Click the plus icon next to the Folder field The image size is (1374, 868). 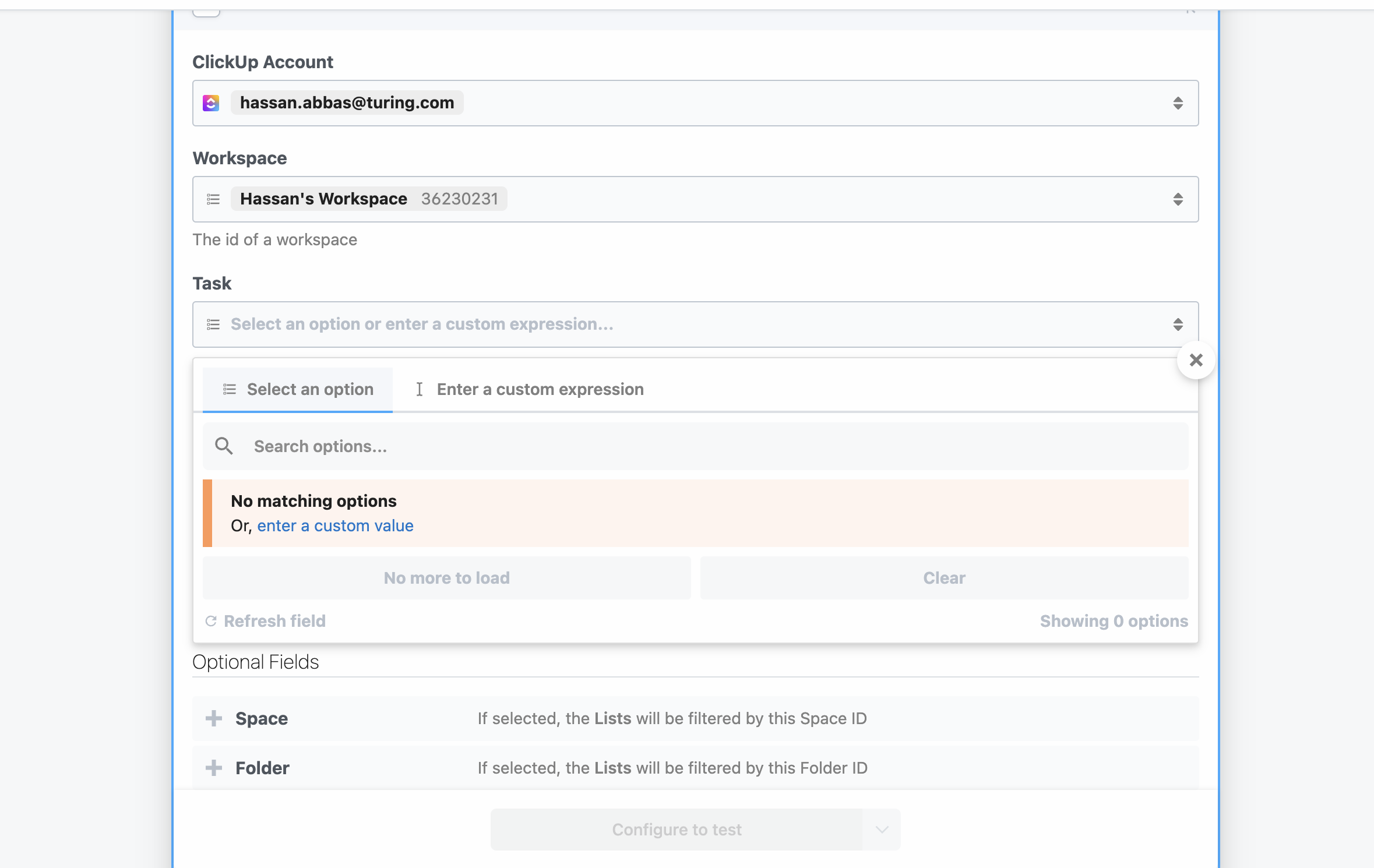point(214,768)
